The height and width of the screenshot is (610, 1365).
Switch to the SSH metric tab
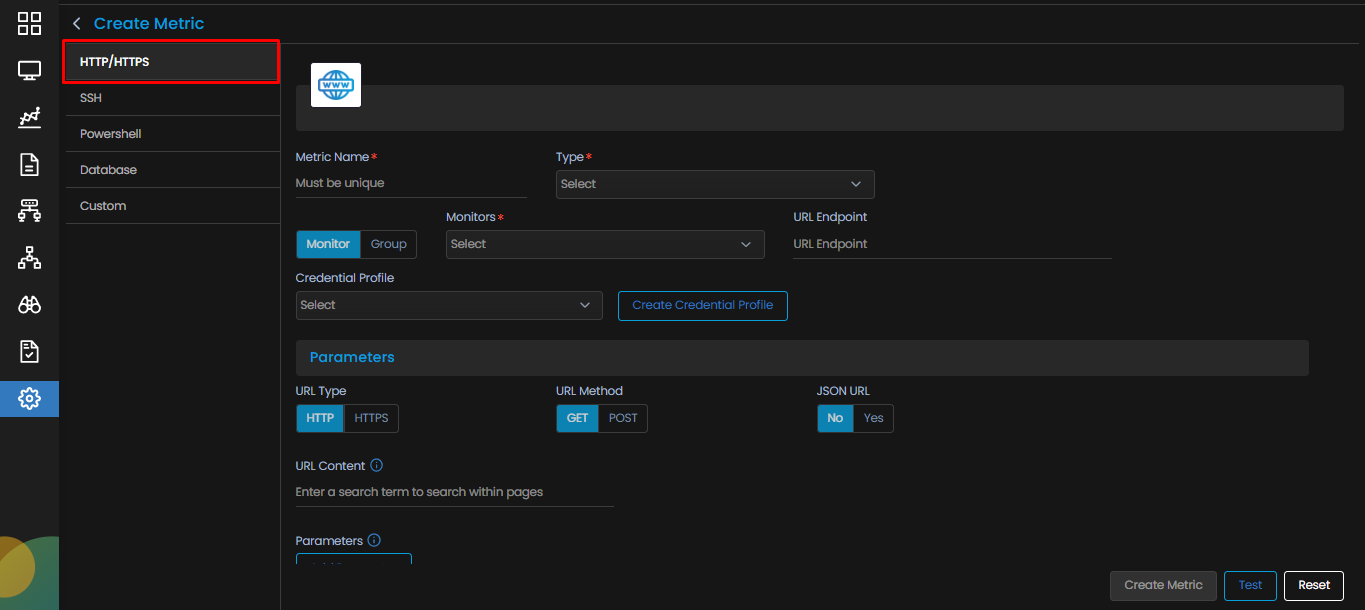(x=172, y=98)
